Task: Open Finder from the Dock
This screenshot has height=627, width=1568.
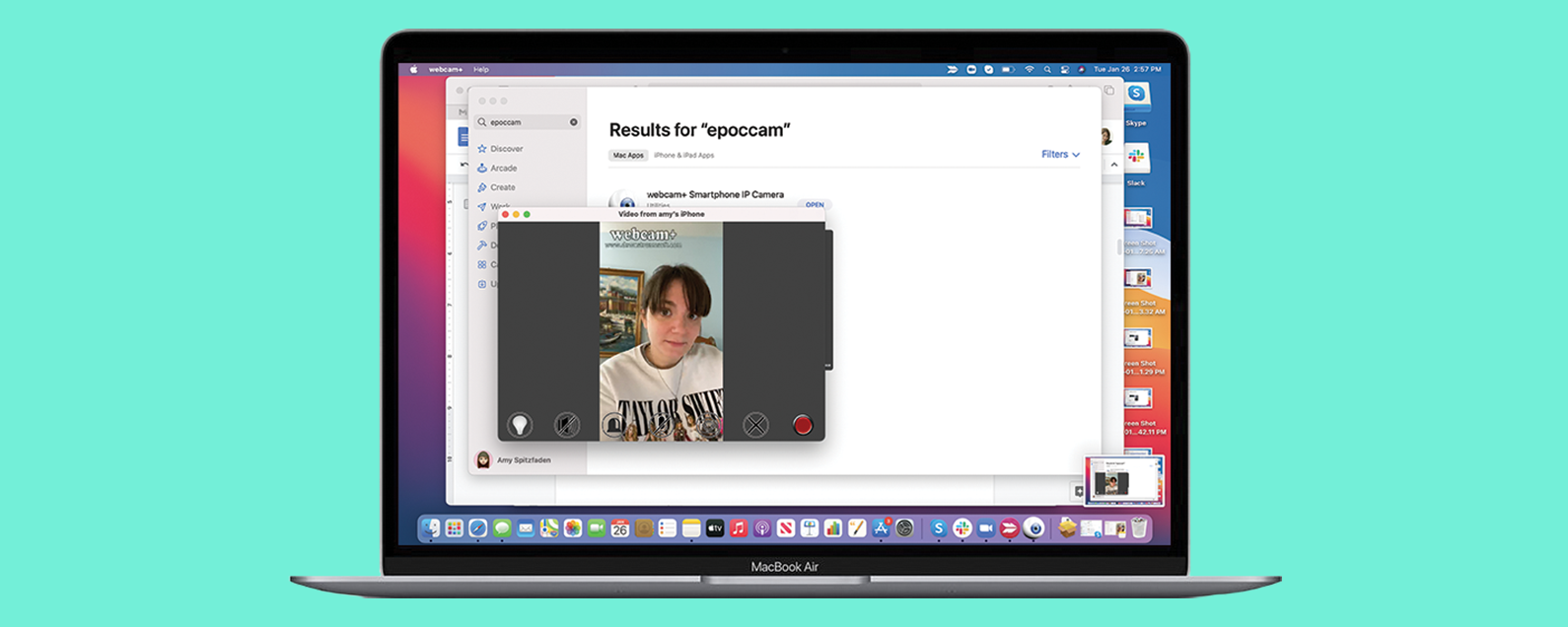Action: (x=431, y=528)
